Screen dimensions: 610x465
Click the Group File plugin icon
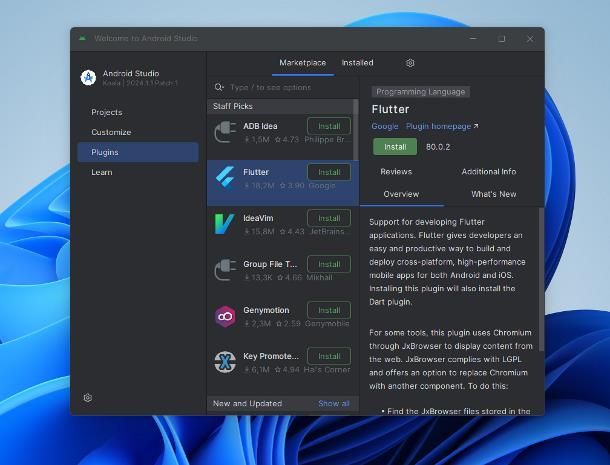point(225,270)
